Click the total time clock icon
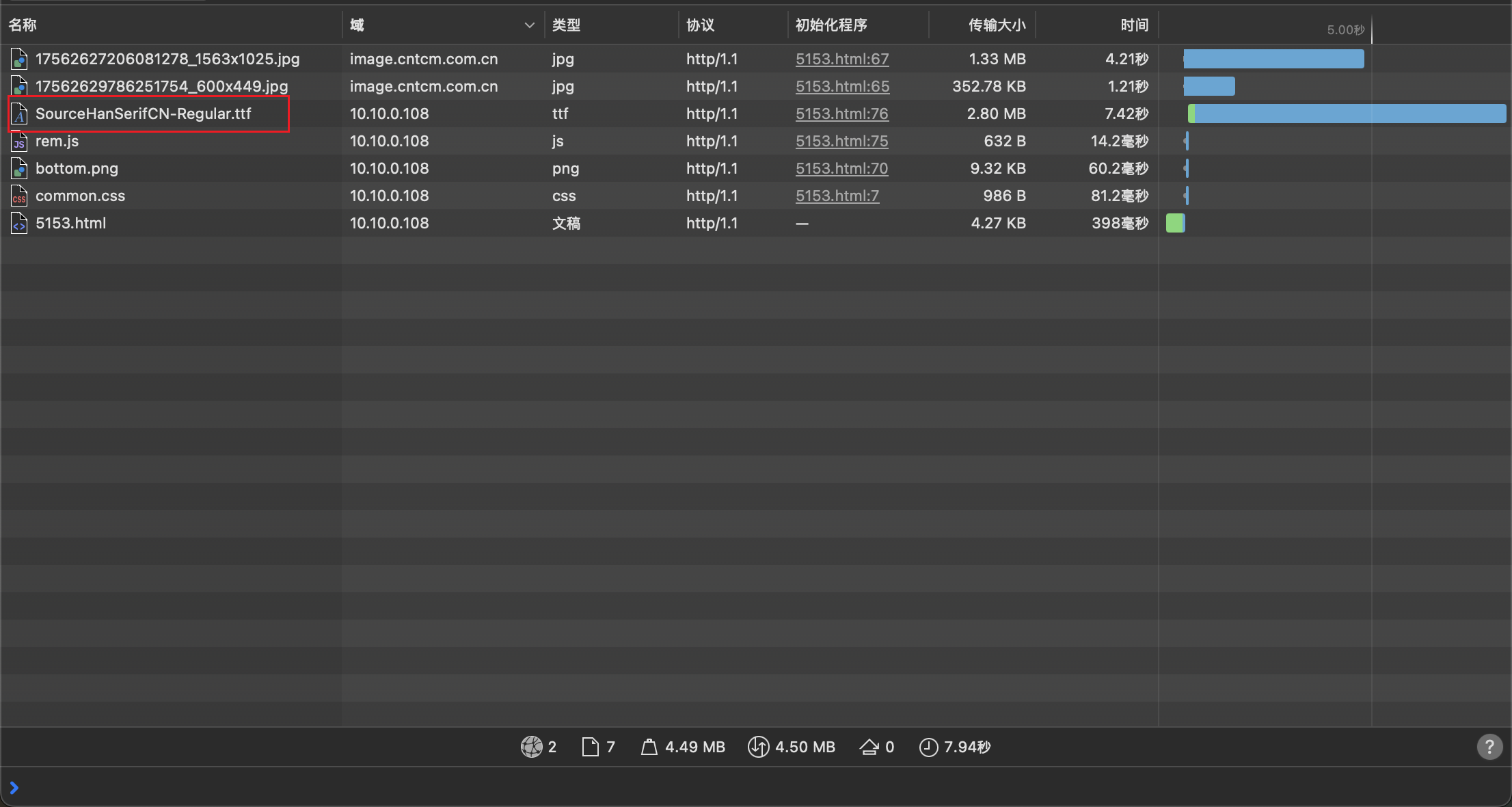 tap(928, 747)
